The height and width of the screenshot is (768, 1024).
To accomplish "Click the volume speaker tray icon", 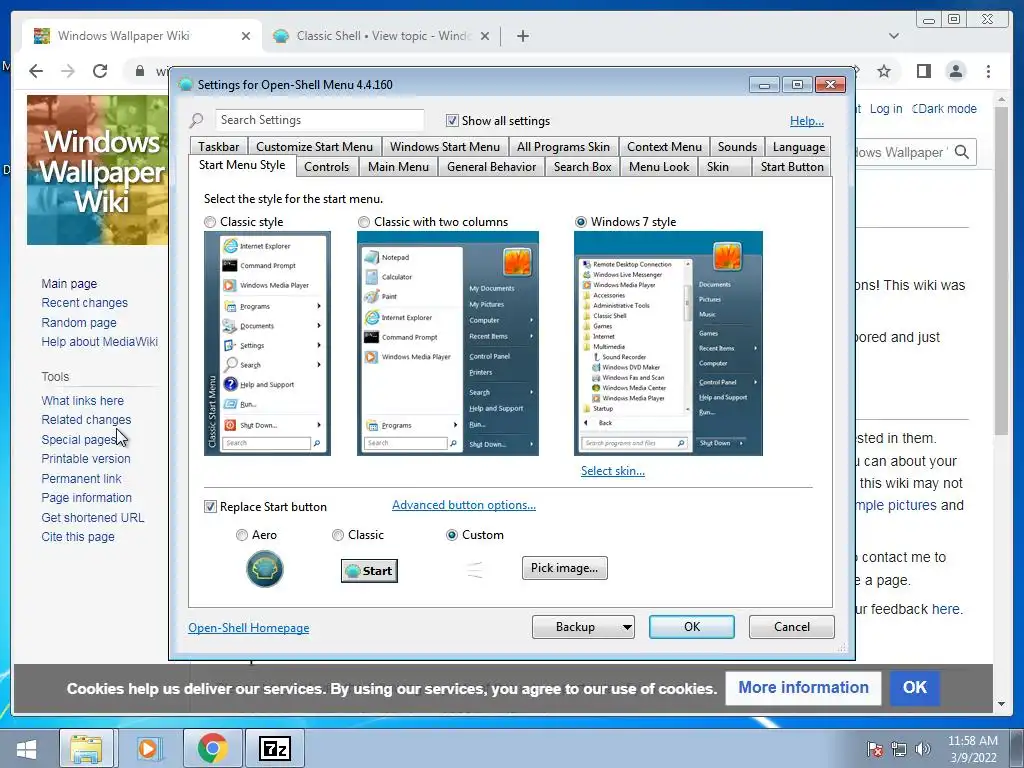I will [922, 749].
